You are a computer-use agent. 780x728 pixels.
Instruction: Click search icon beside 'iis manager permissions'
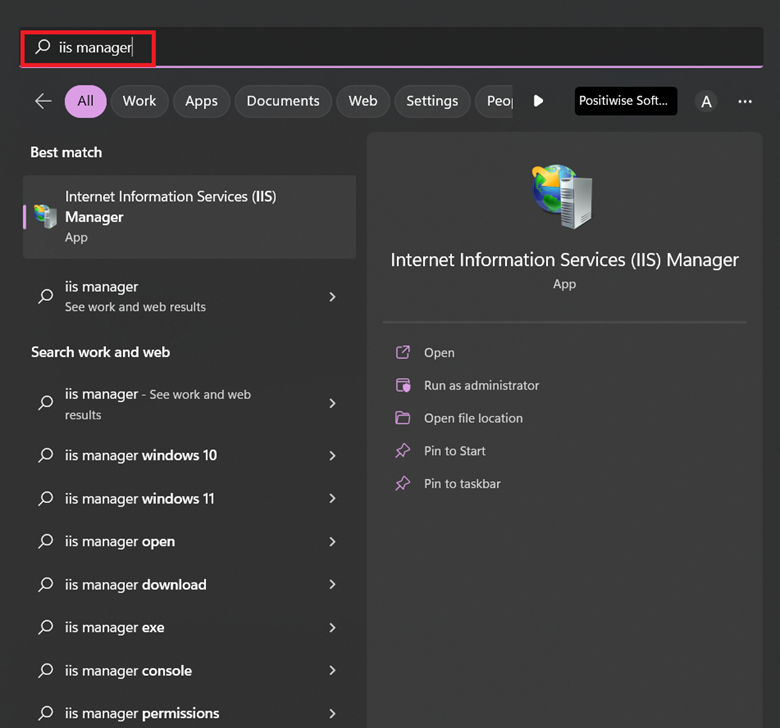pyautogui.click(x=46, y=713)
